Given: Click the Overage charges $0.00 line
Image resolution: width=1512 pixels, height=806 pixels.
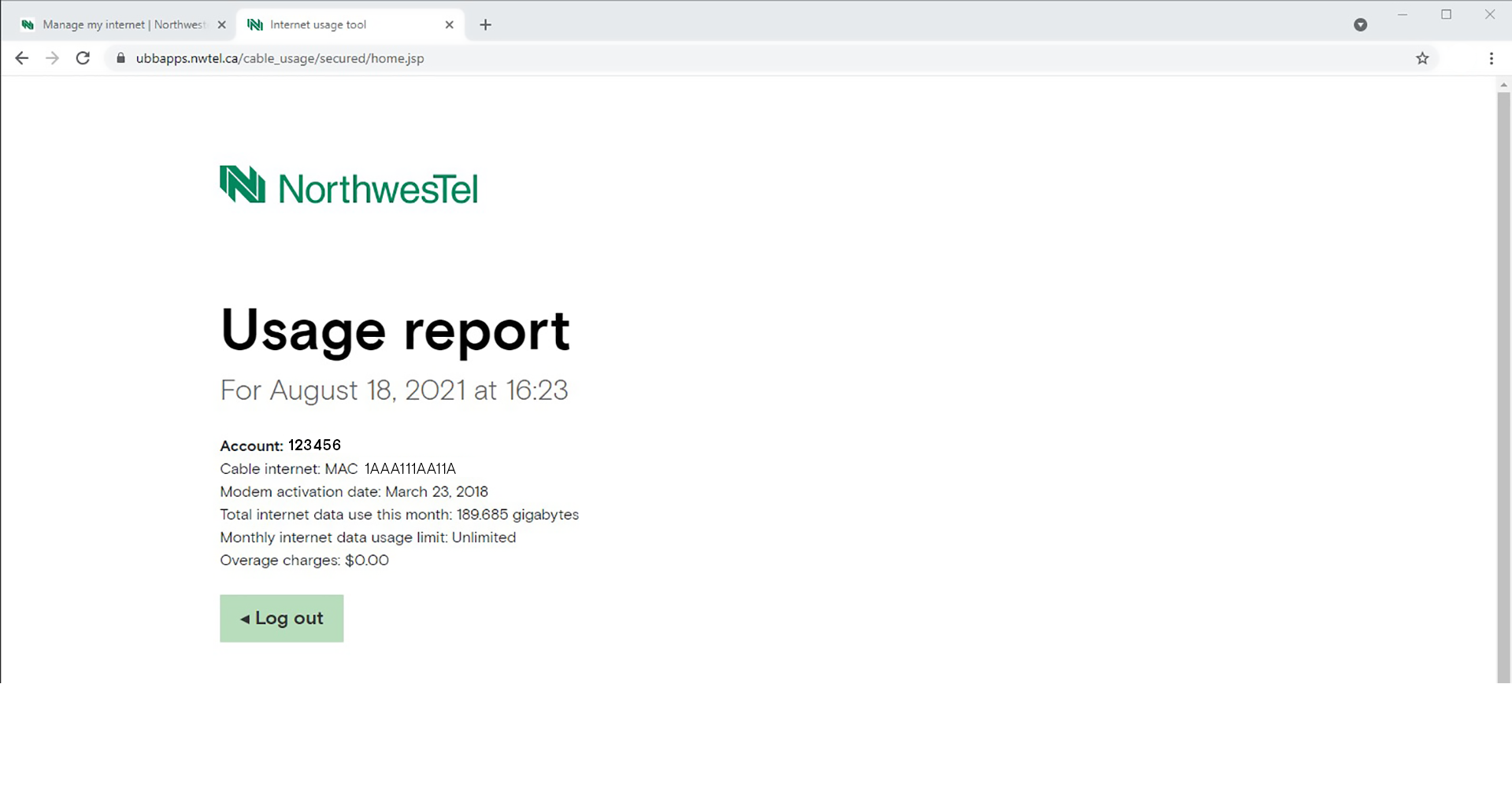Looking at the screenshot, I should tap(304, 560).
